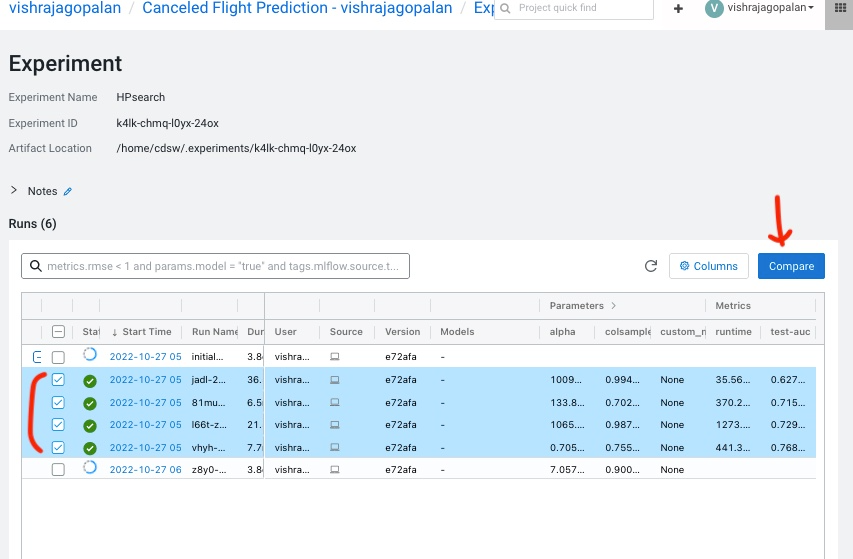Image resolution: width=853 pixels, height=559 pixels.
Task: Click the 0.900 colsample value
Action: 622,470
